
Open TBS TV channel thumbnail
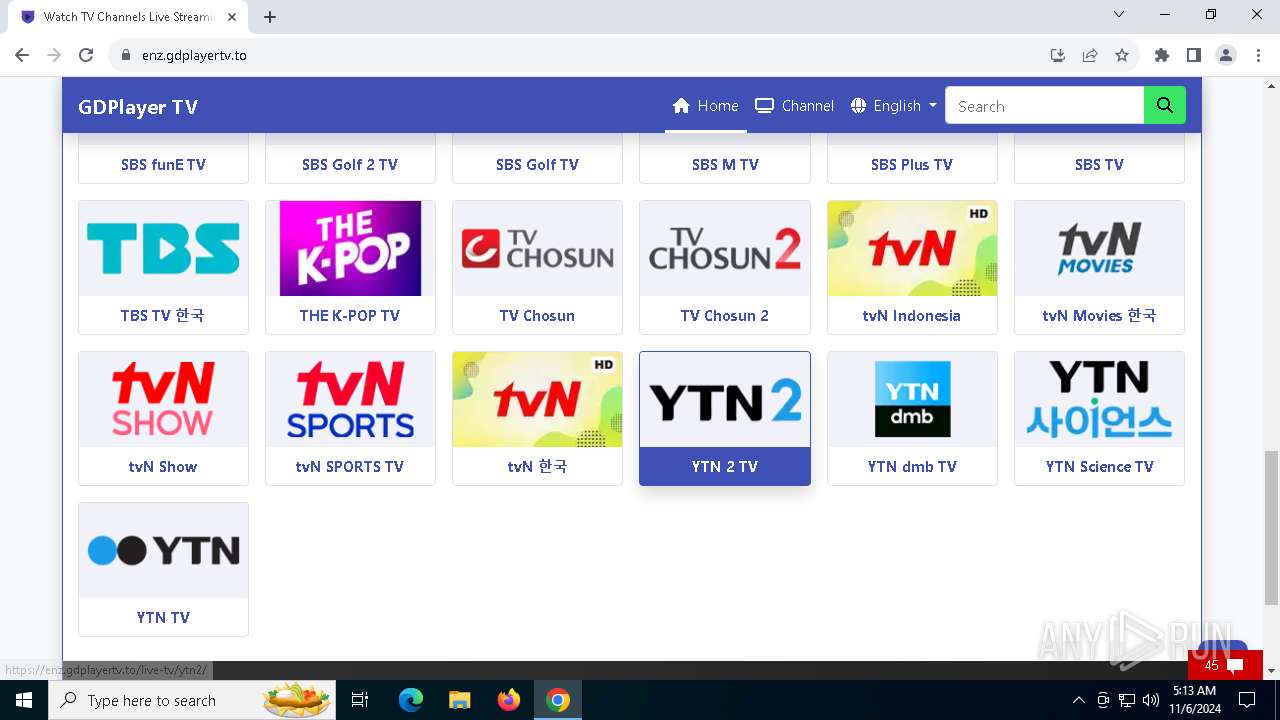click(163, 248)
